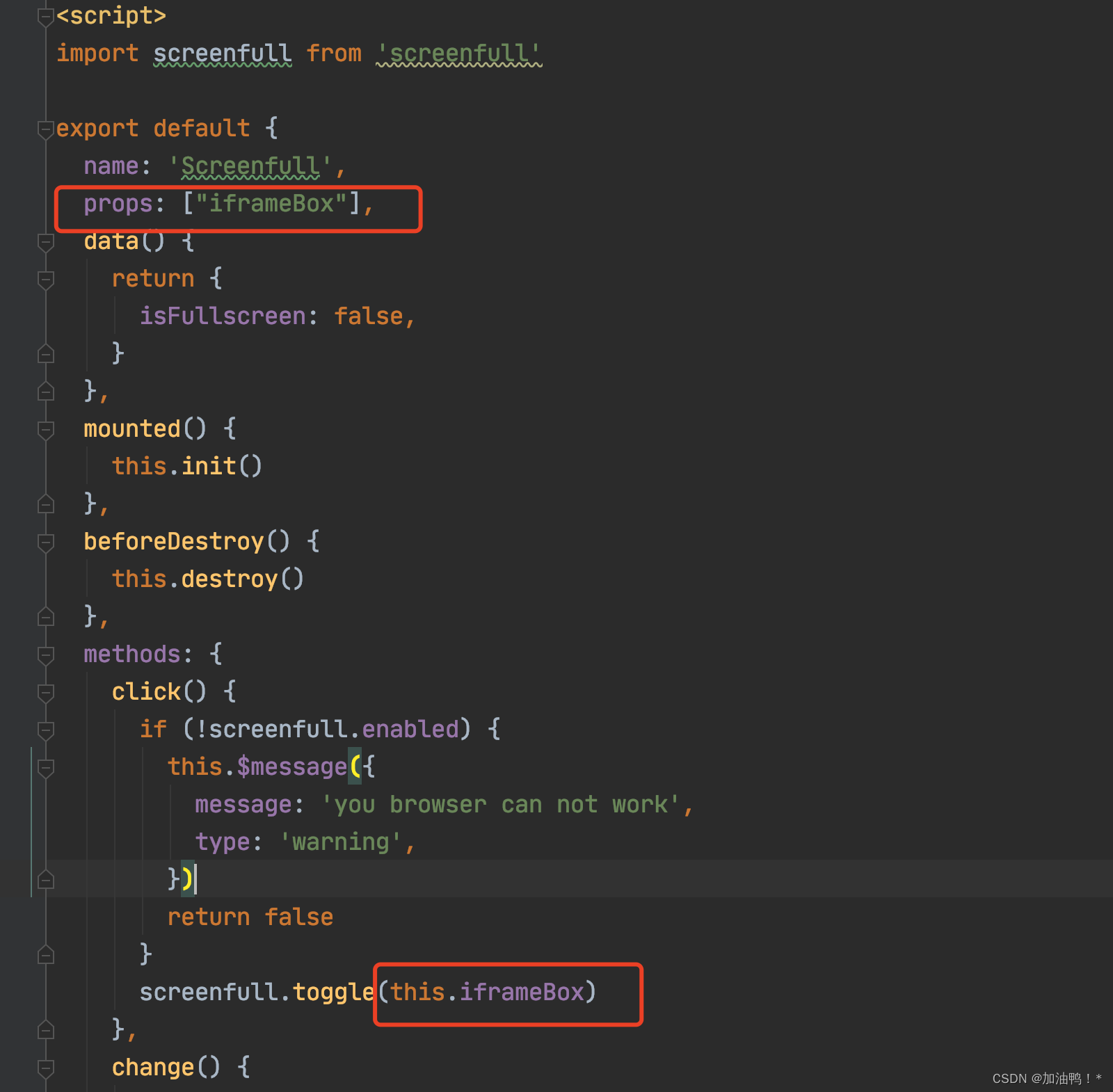Click the 'screenfull' module string in import
Viewport: 1113px width, 1092px height.
[x=459, y=53]
